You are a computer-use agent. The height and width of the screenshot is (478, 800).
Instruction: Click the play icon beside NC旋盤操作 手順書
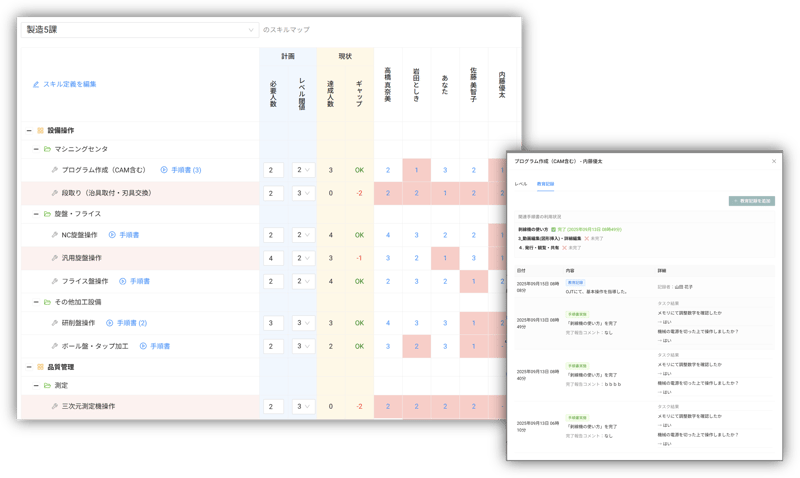pos(112,235)
